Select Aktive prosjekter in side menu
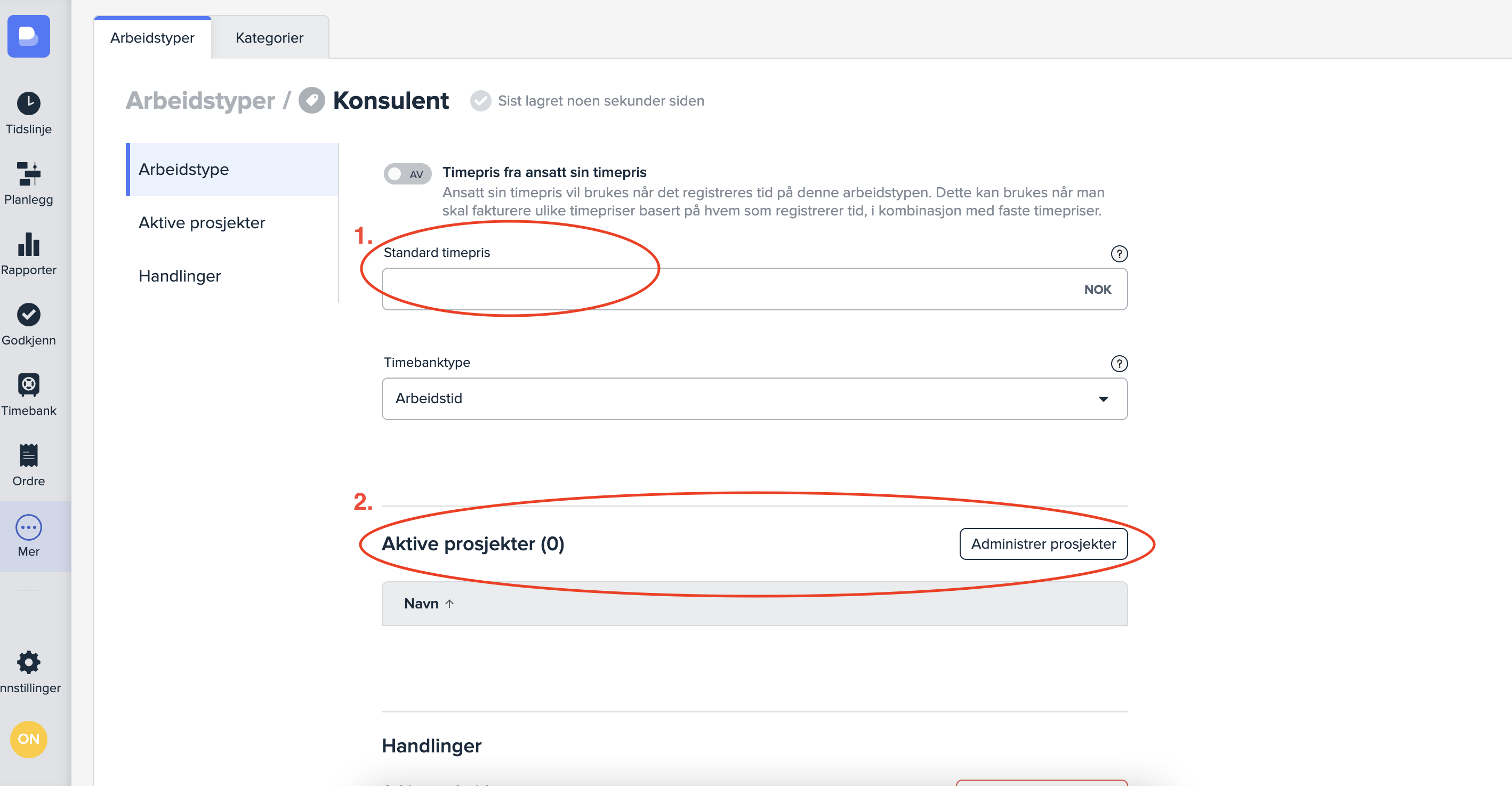The width and height of the screenshot is (1512, 786). pos(202,222)
